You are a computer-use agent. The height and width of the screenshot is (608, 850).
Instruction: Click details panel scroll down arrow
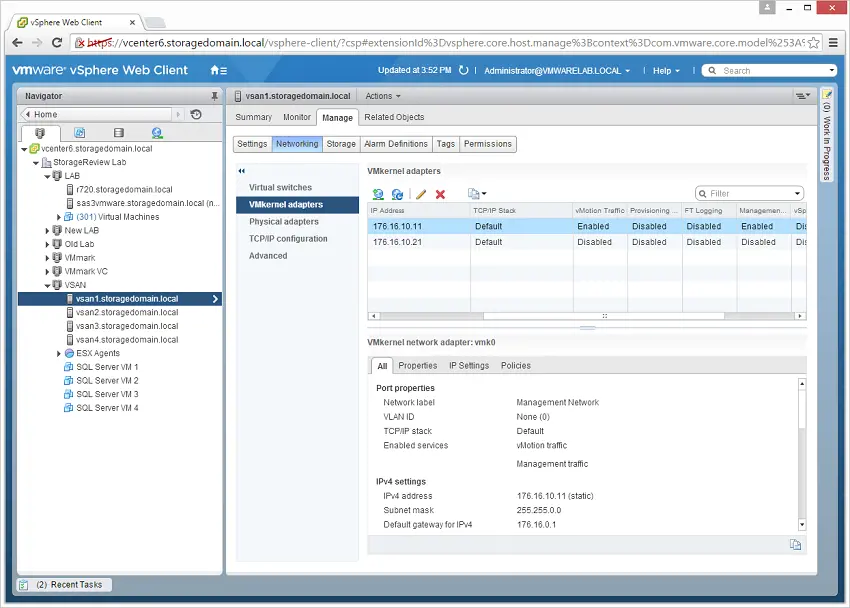[802, 525]
